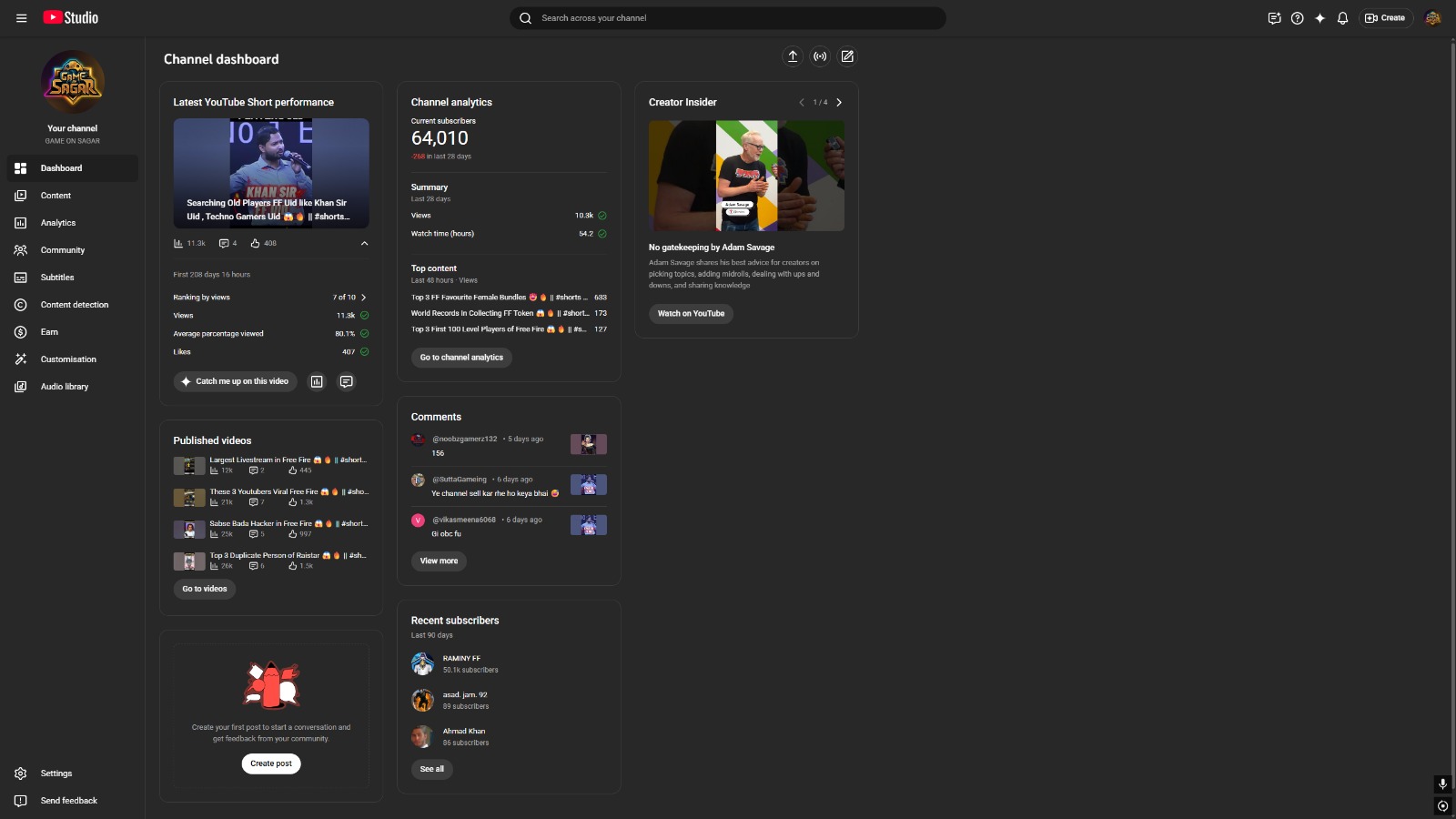
Task: Open comment by @noobzgamerz132
Action: pyautogui.click(x=509, y=445)
